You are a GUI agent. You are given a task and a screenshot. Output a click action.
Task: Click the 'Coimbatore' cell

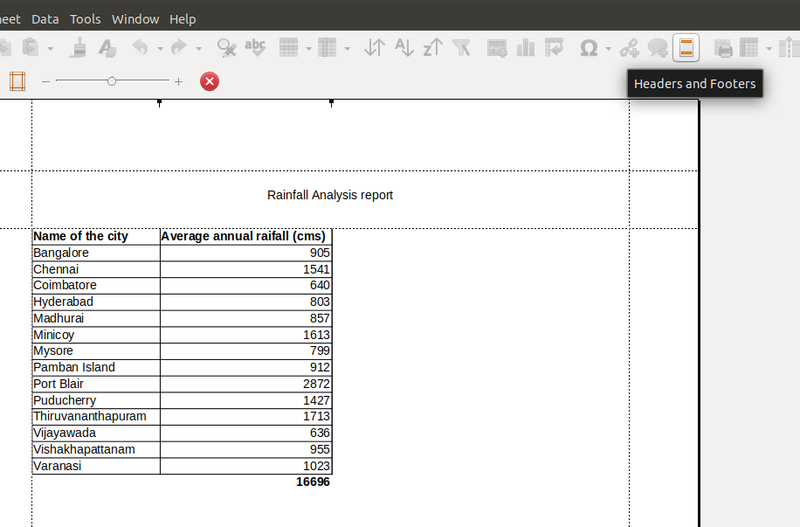point(96,285)
